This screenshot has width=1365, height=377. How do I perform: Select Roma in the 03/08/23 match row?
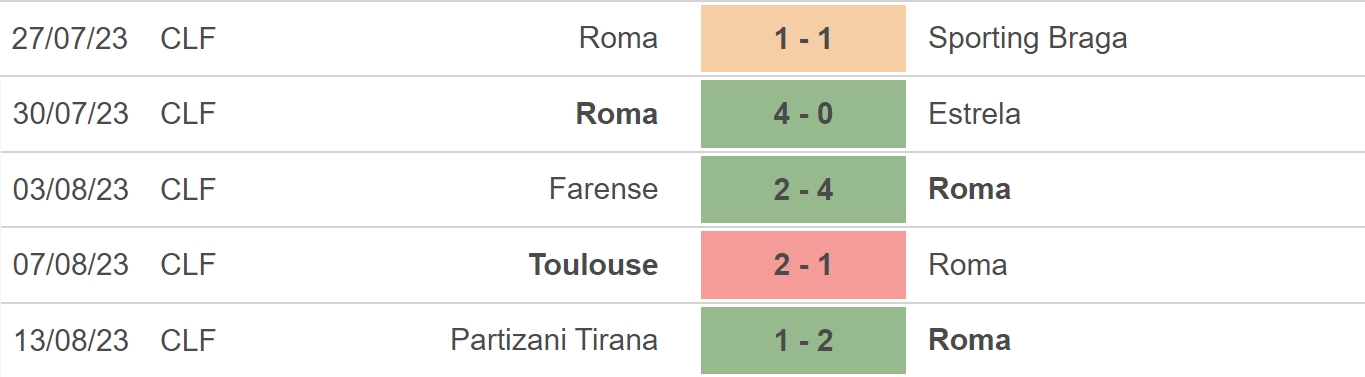coord(970,189)
